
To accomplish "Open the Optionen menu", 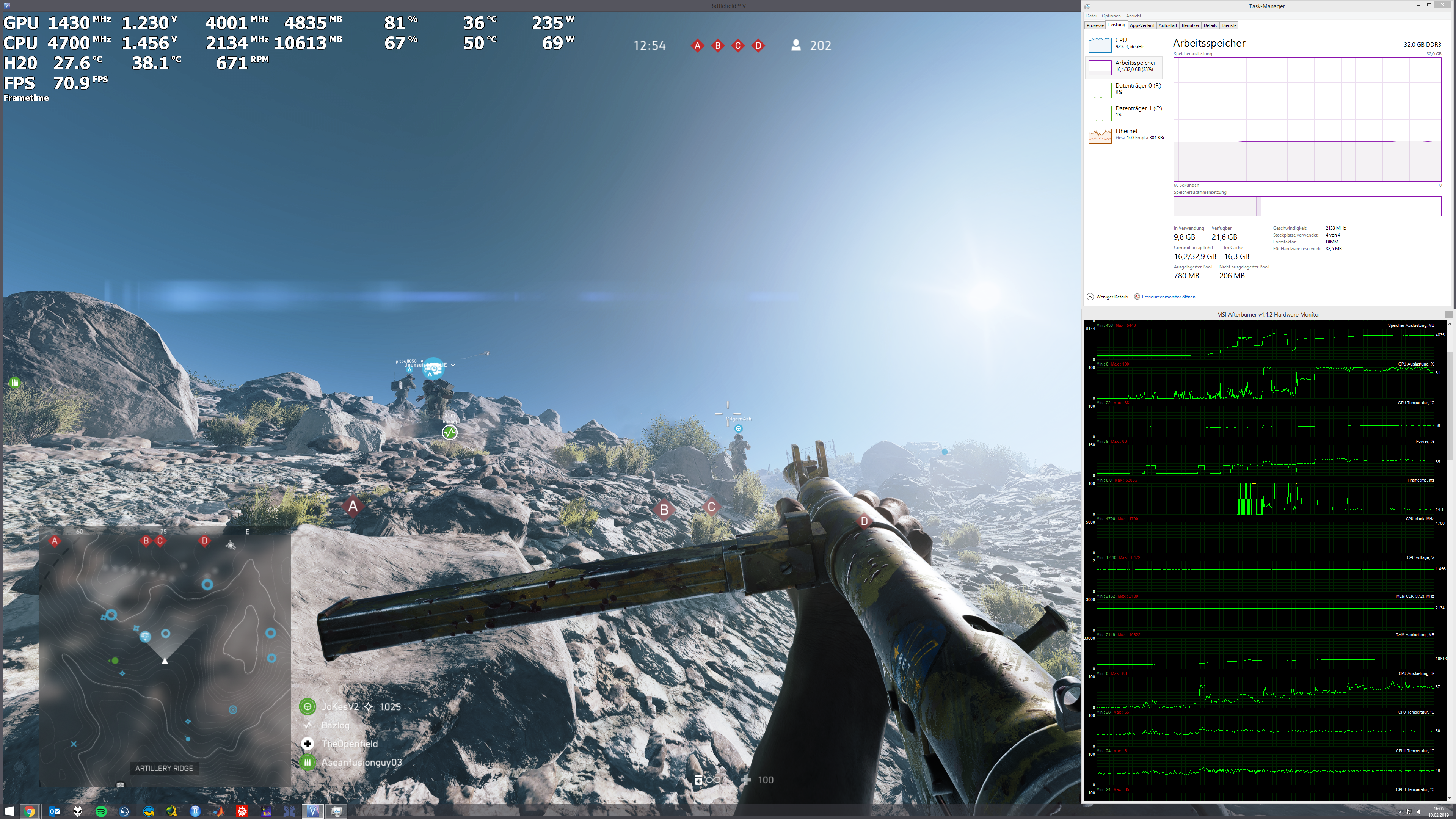I will coord(1111,16).
